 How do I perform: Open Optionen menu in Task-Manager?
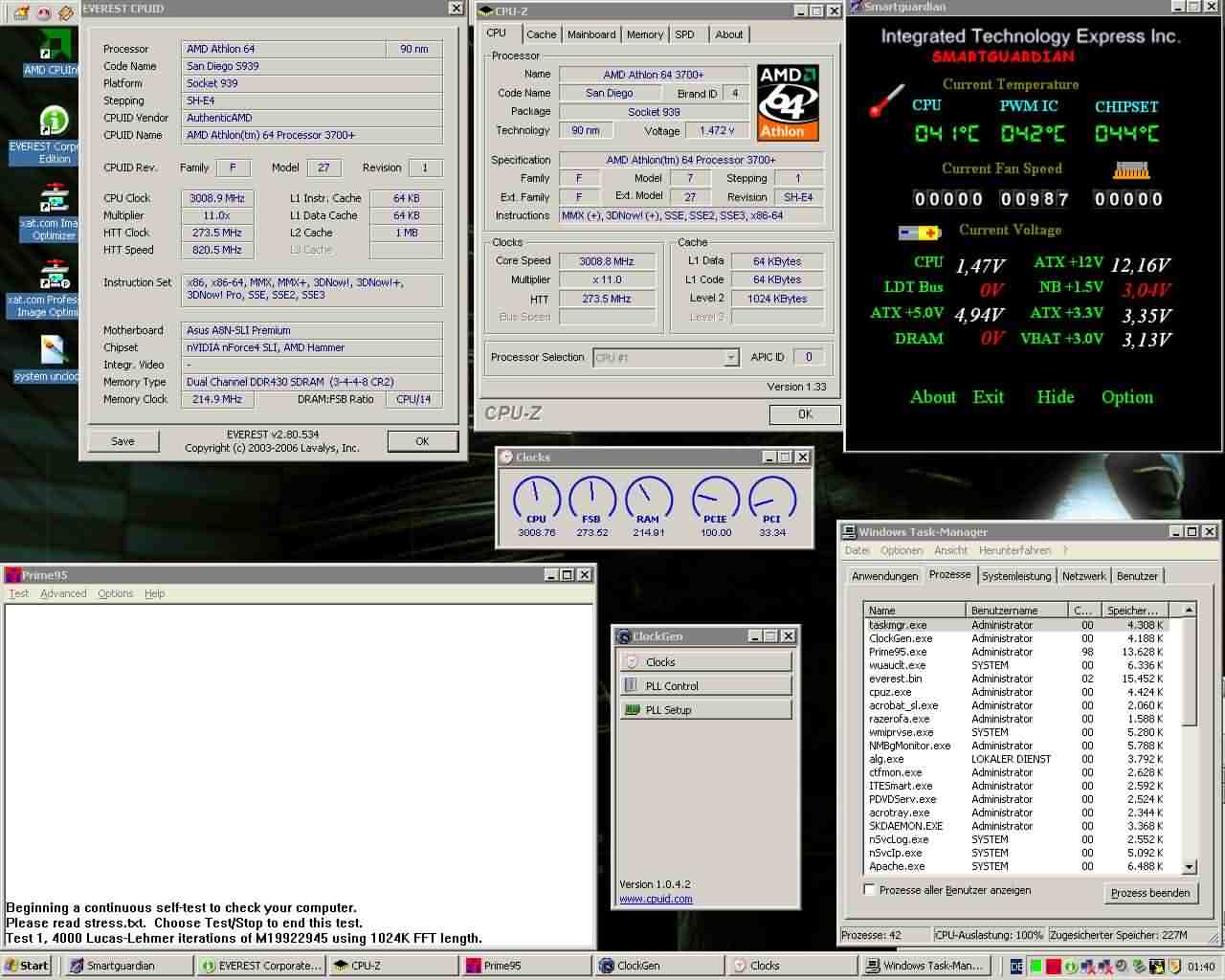[x=902, y=551]
